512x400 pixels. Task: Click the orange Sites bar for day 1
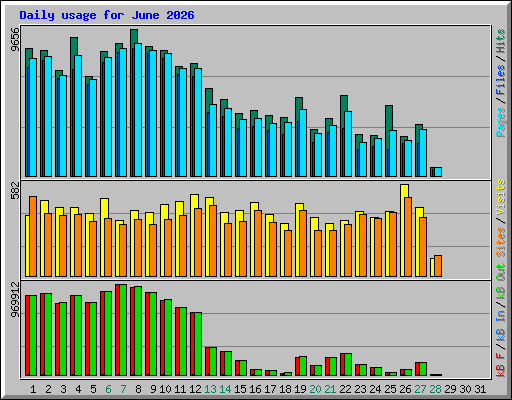[33, 236]
